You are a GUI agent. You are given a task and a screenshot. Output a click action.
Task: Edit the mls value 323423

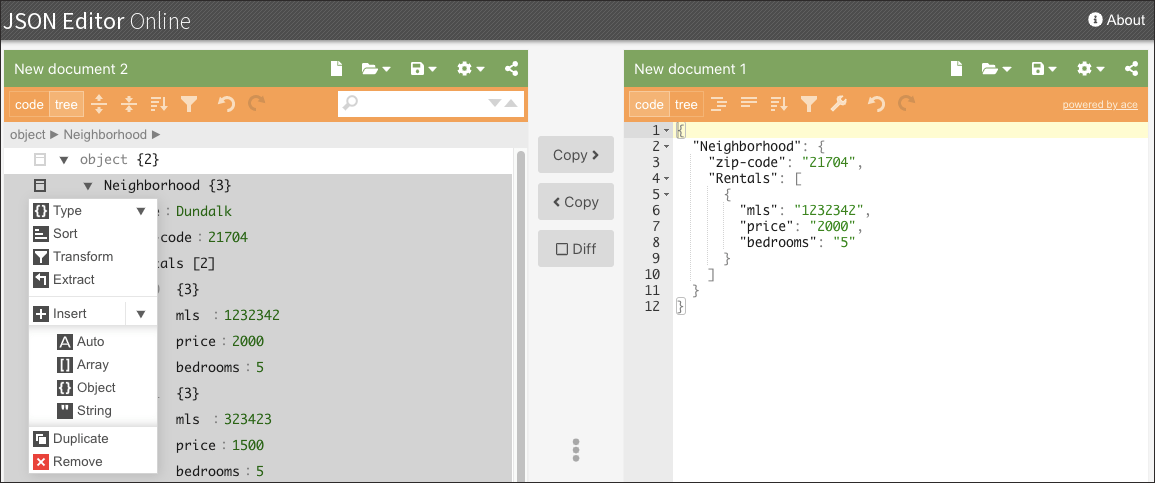[x=248, y=420]
